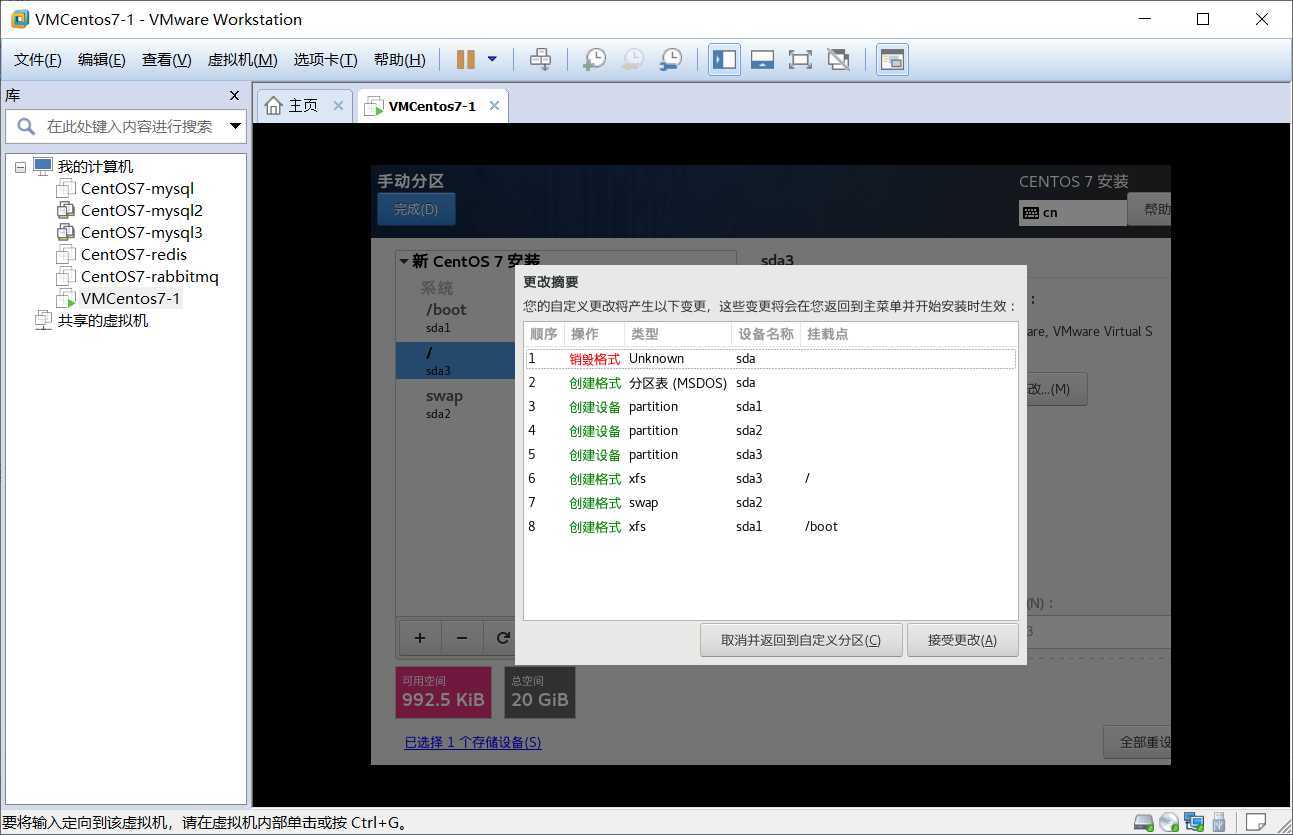Click the network adapter status icon
The image size is (1293, 835).
pyautogui.click(x=1194, y=823)
